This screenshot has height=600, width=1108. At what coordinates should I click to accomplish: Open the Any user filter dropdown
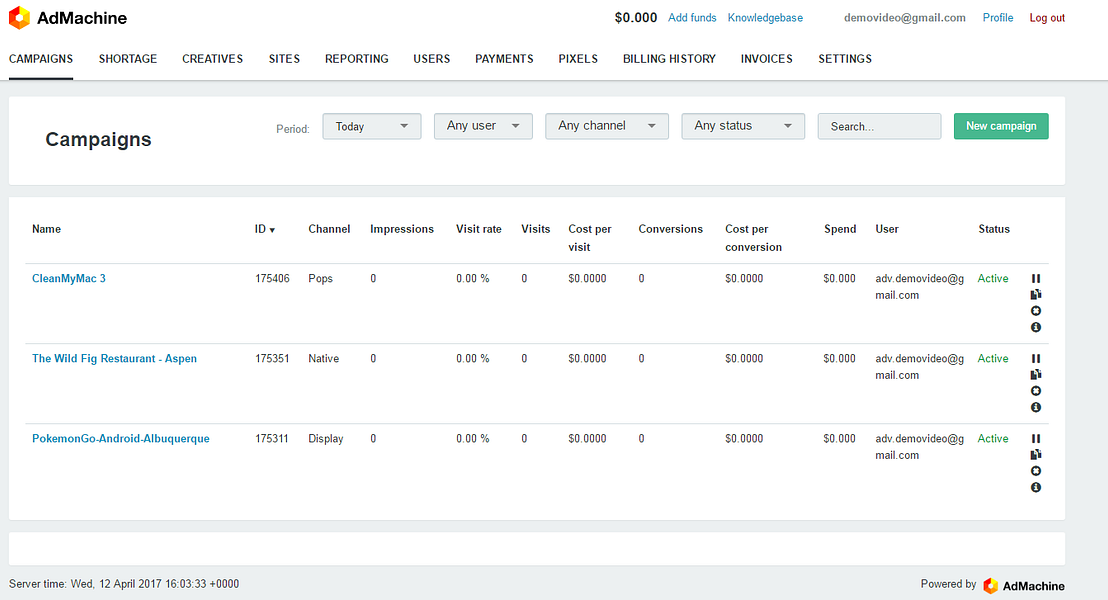pos(483,126)
